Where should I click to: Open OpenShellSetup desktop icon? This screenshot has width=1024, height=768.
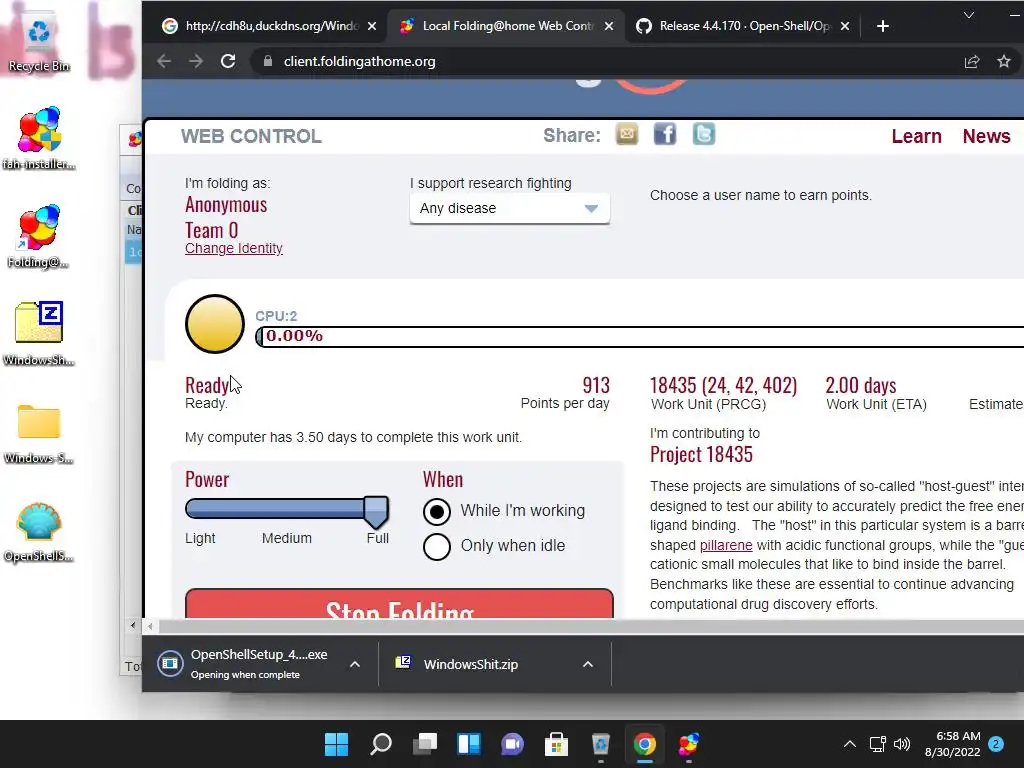[39, 532]
